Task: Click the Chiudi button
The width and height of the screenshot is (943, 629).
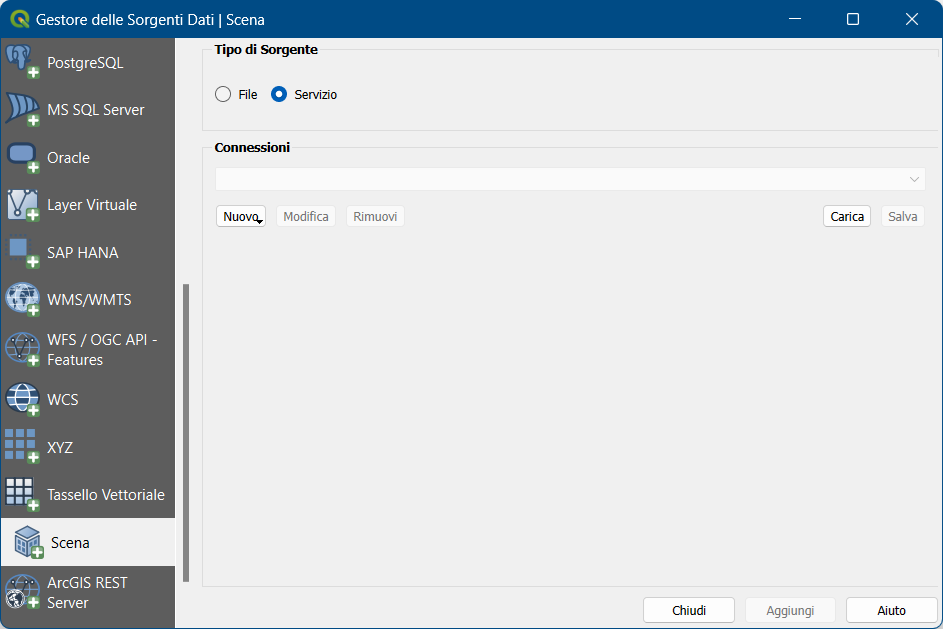Action: pyautogui.click(x=689, y=610)
